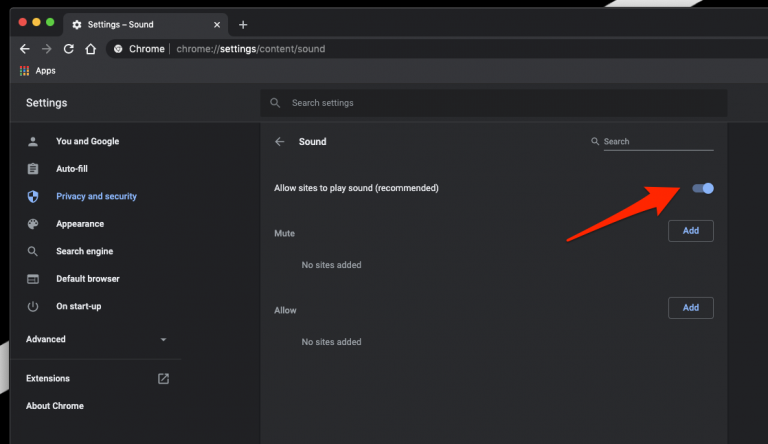The width and height of the screenshot is (768, 444).
Task: Open Appearance settings
Action: point(80,223)
